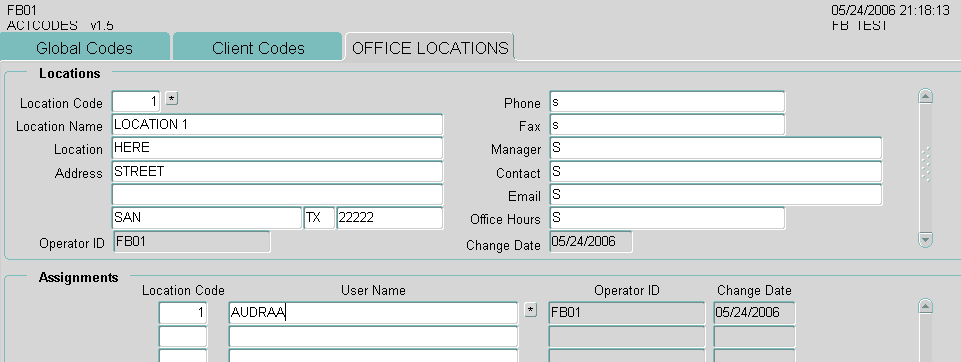
Task: Click the empty second-row Change Date field
Action: coord(754,336)
